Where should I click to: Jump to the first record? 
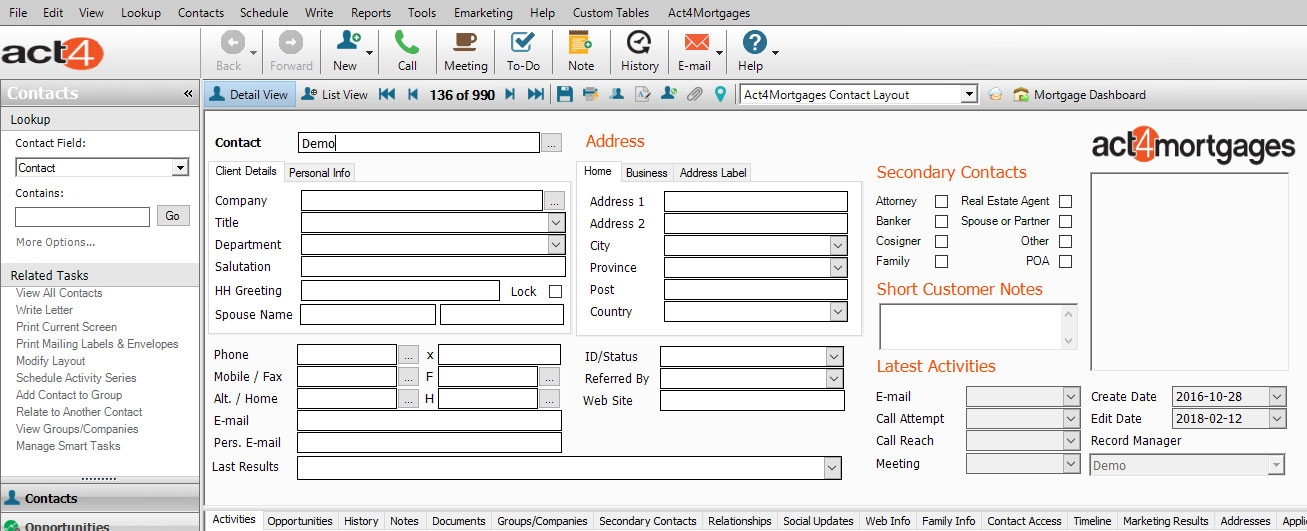(x=387, y=95)
